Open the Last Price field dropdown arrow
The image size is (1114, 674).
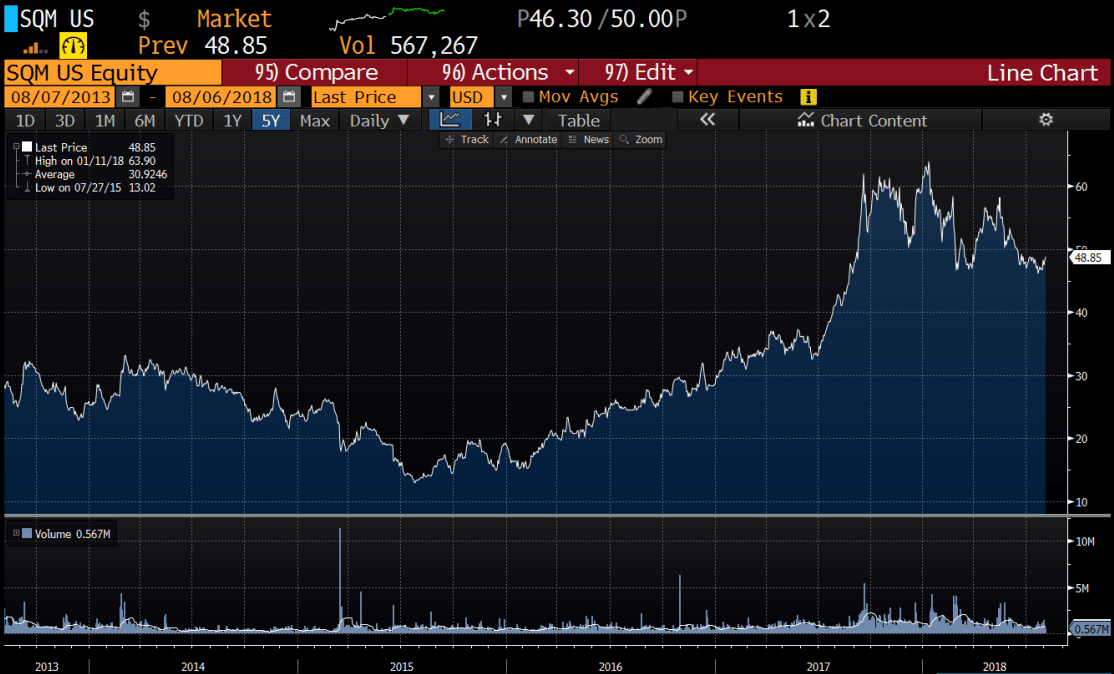pos(431,97)
